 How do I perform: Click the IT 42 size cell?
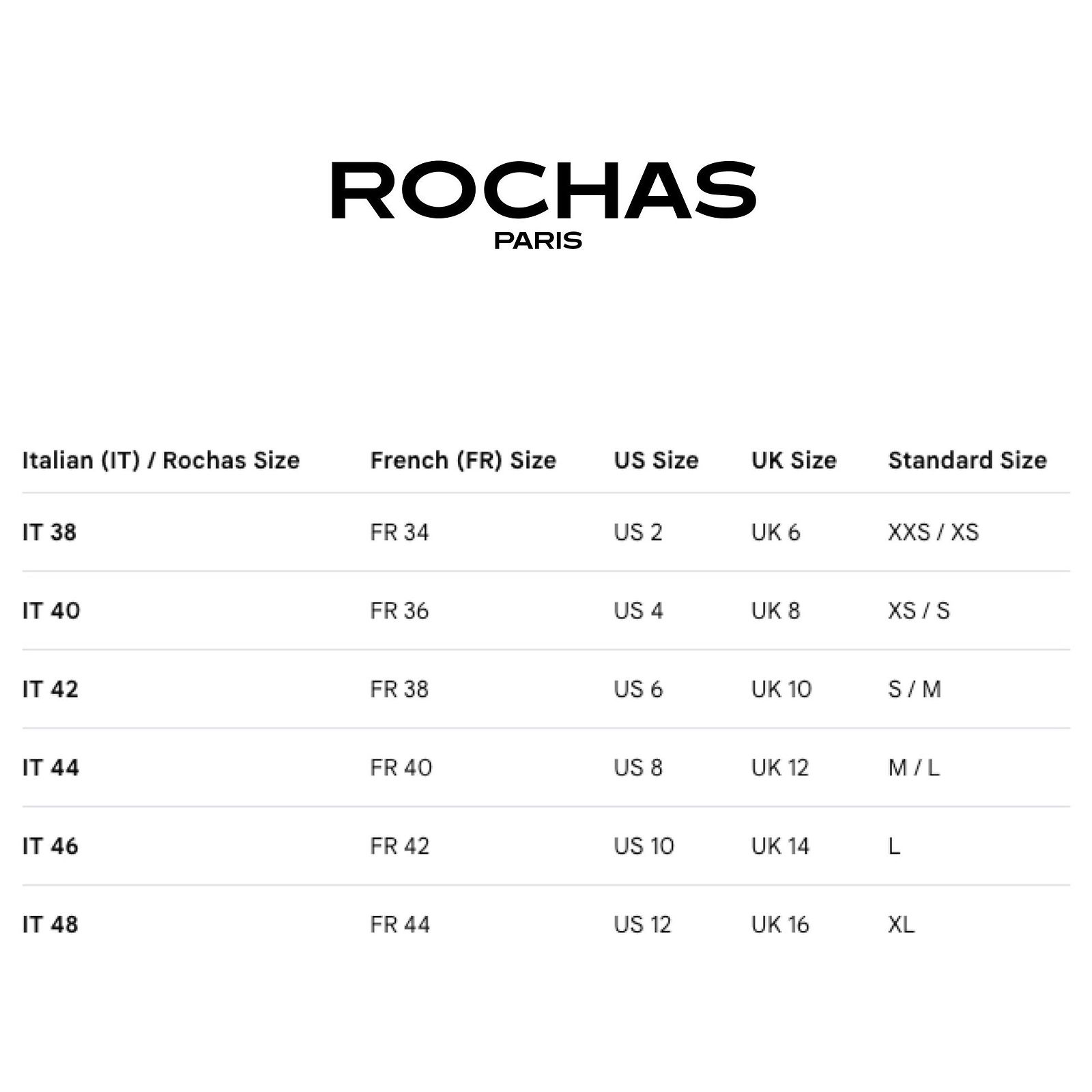(51, 689)
